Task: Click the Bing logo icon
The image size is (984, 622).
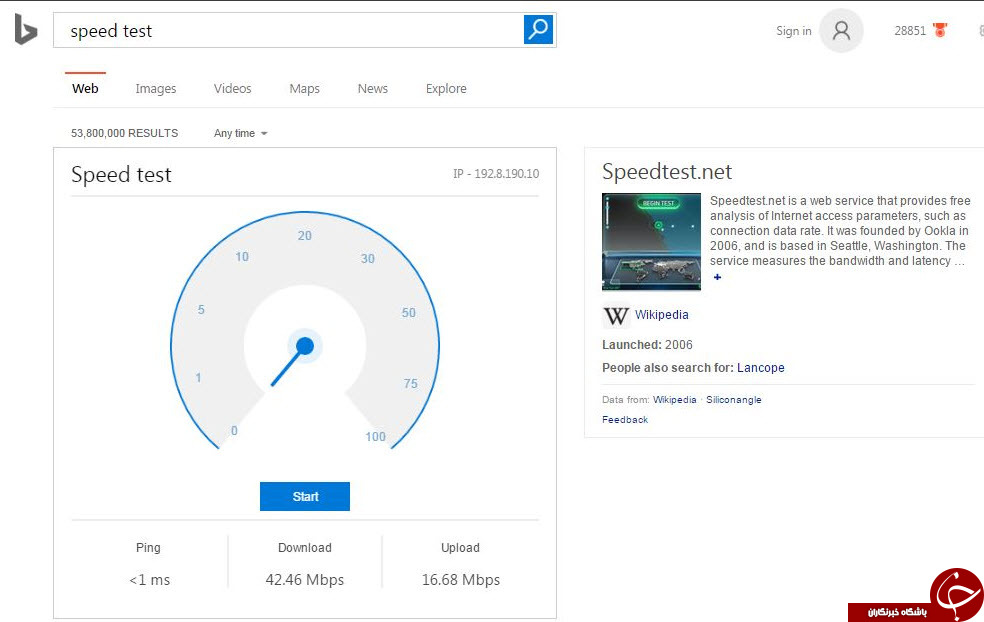Action: 26,29
